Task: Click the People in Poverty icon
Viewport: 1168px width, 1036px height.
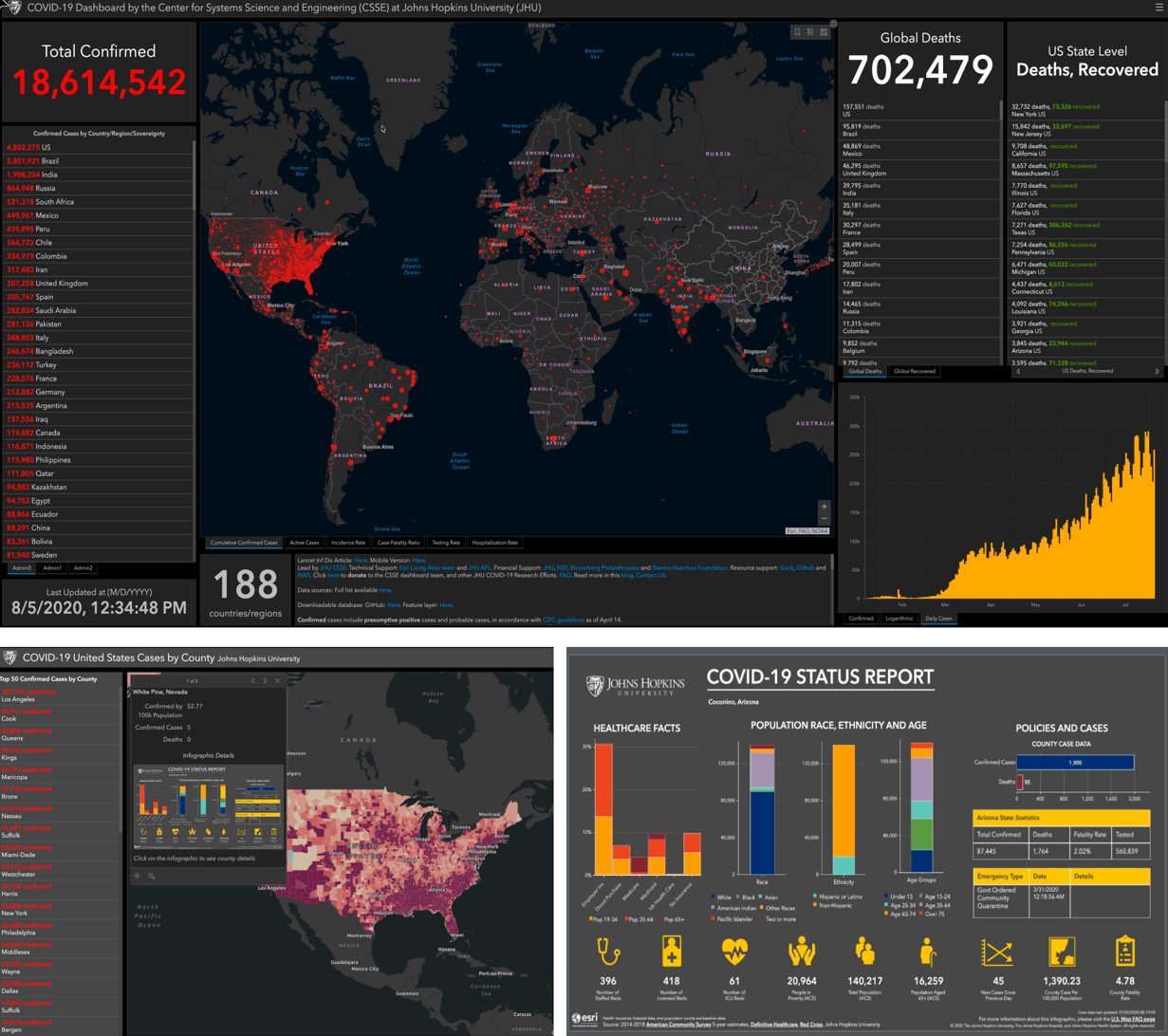Action: pyautogui.click(x=801, y=953)
